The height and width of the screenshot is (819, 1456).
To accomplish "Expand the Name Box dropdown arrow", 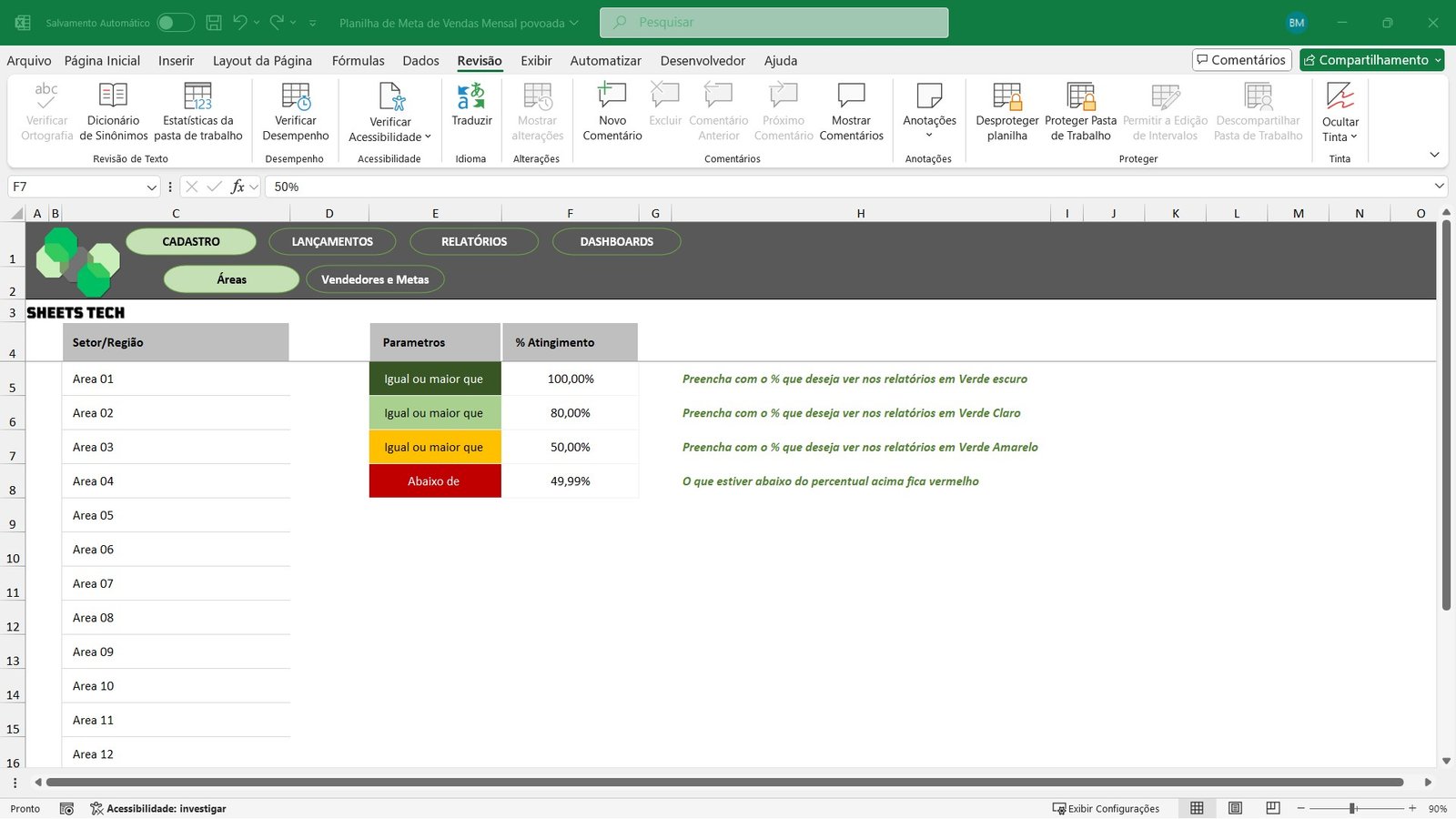I will pos(152,187).
